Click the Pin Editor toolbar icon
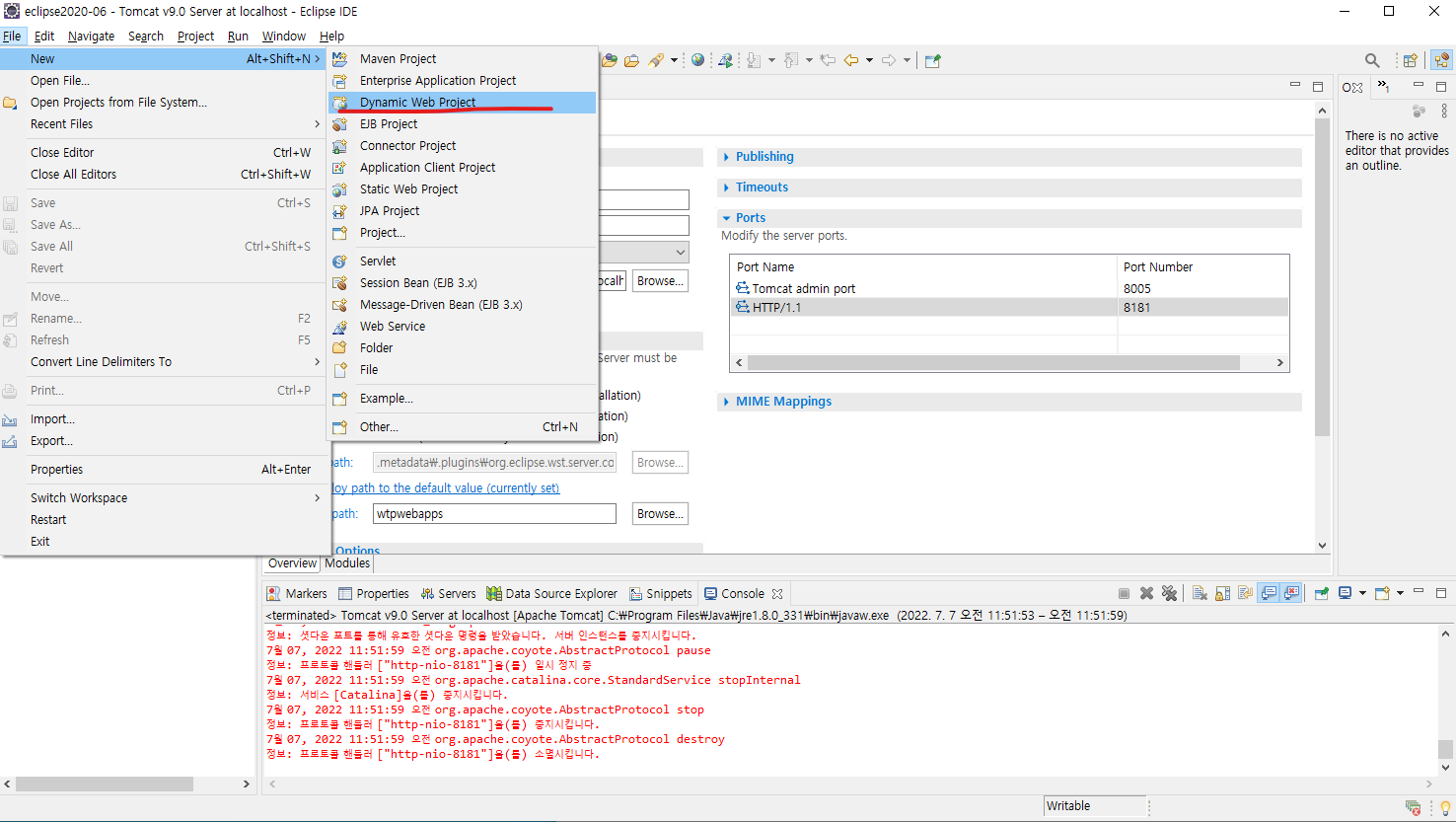The height and width of the screenshot is (822, 1456). 933,60
